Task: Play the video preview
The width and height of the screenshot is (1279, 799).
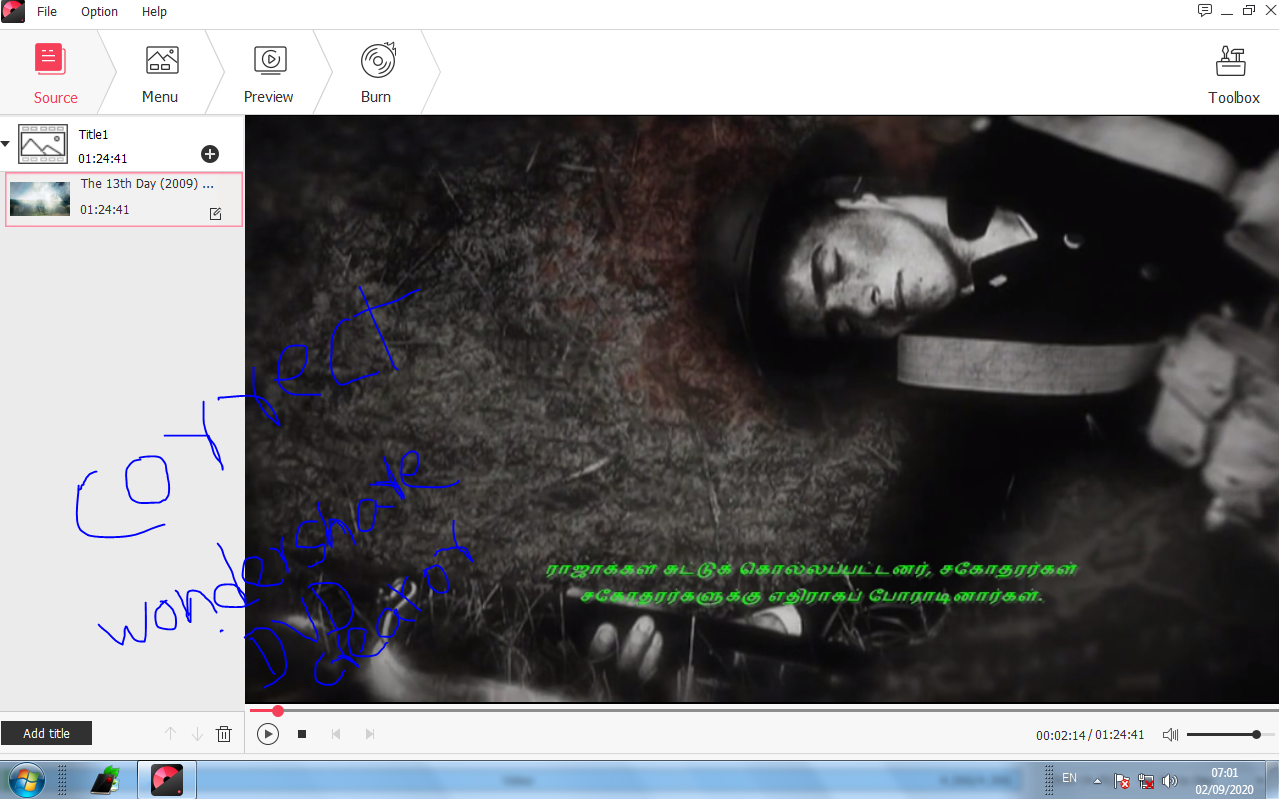Action: click(267, 734)
